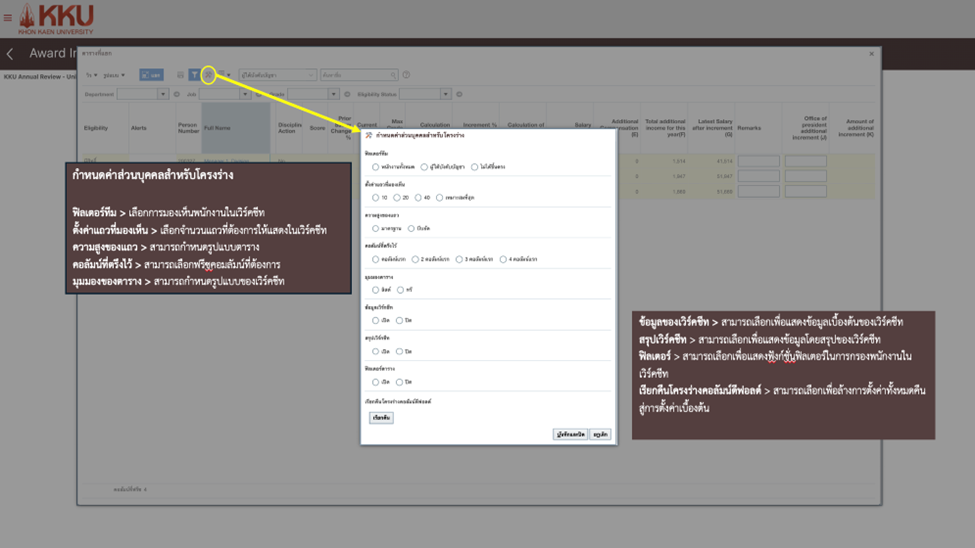Open the second menu in the worksheet toolbar

pos(115,75)
